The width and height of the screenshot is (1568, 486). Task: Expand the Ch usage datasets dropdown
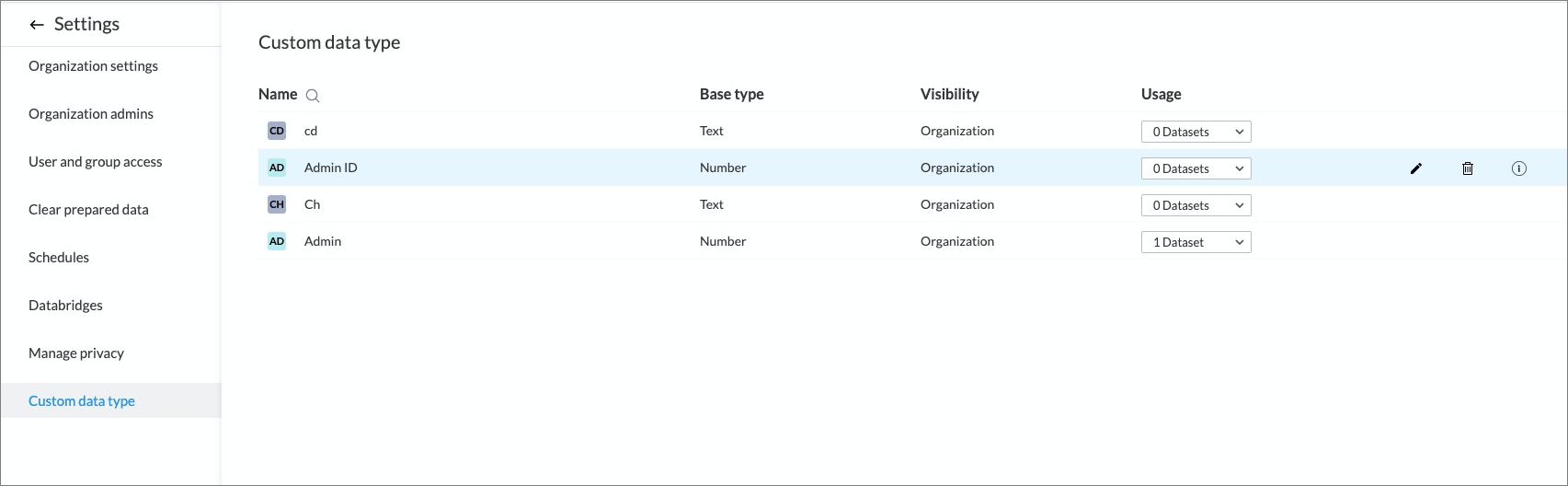pos(1196,205)
